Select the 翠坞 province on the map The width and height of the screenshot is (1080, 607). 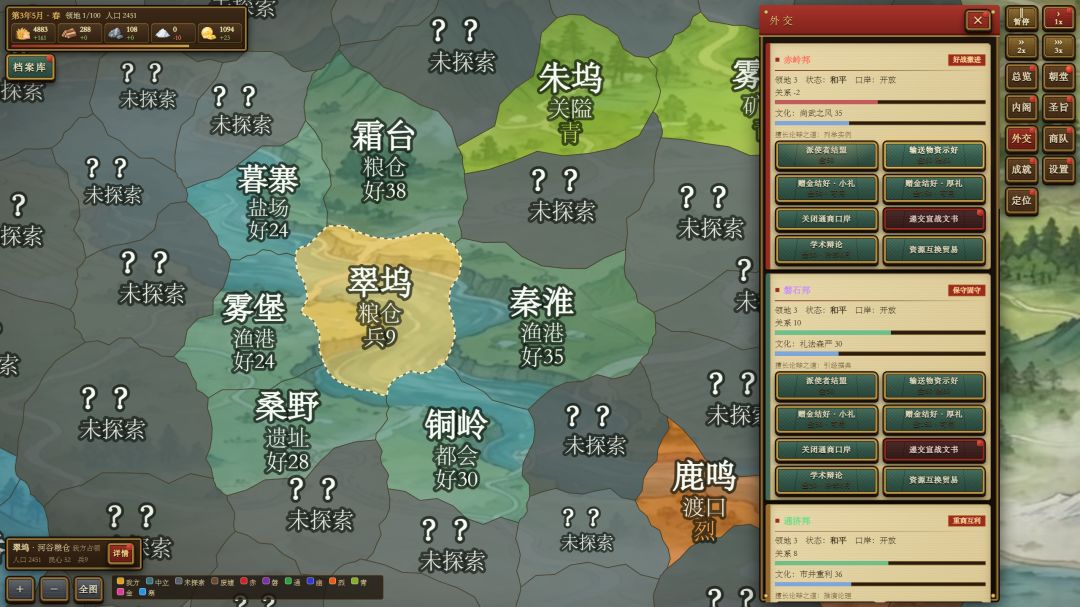coord(379,307)
